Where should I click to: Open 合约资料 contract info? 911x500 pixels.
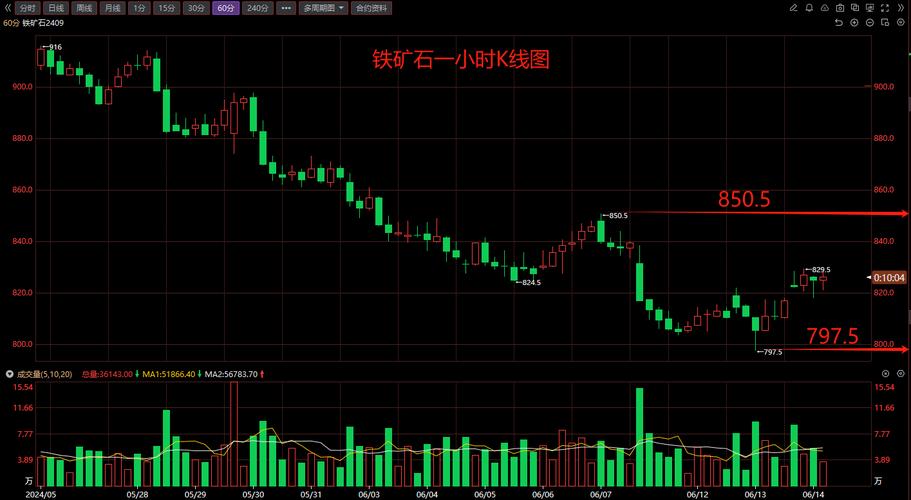[372, 8]
